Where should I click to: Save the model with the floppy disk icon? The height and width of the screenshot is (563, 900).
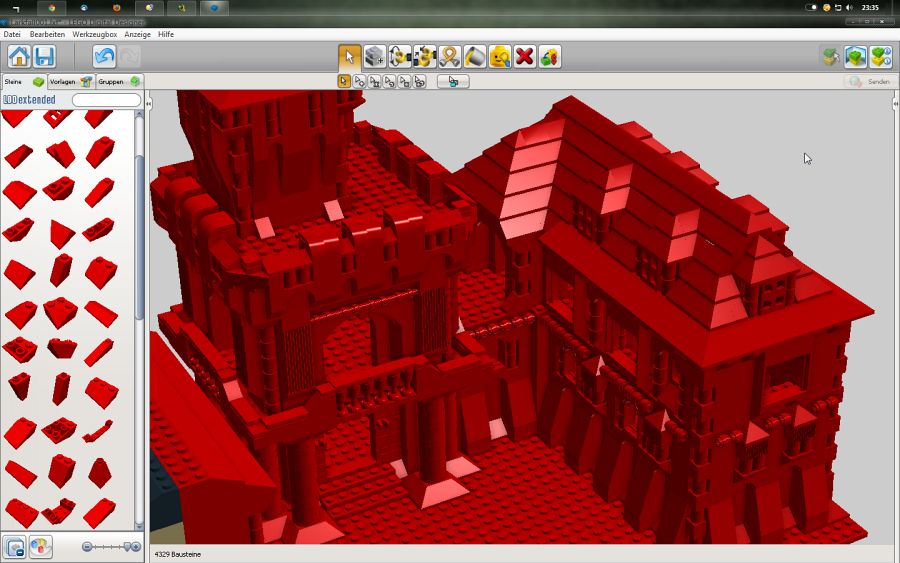point(44,56)
